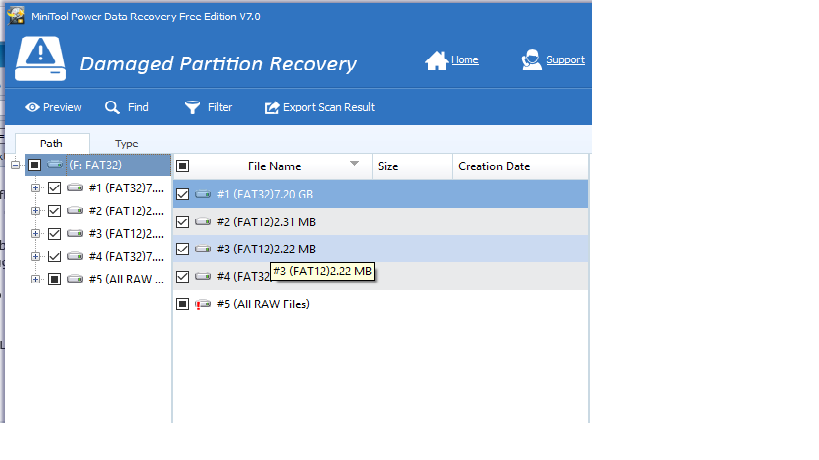Toggle #5 (All RAW checkbox in tree
This screenshot has height=460, width=819.
click(x=54, y=279)
